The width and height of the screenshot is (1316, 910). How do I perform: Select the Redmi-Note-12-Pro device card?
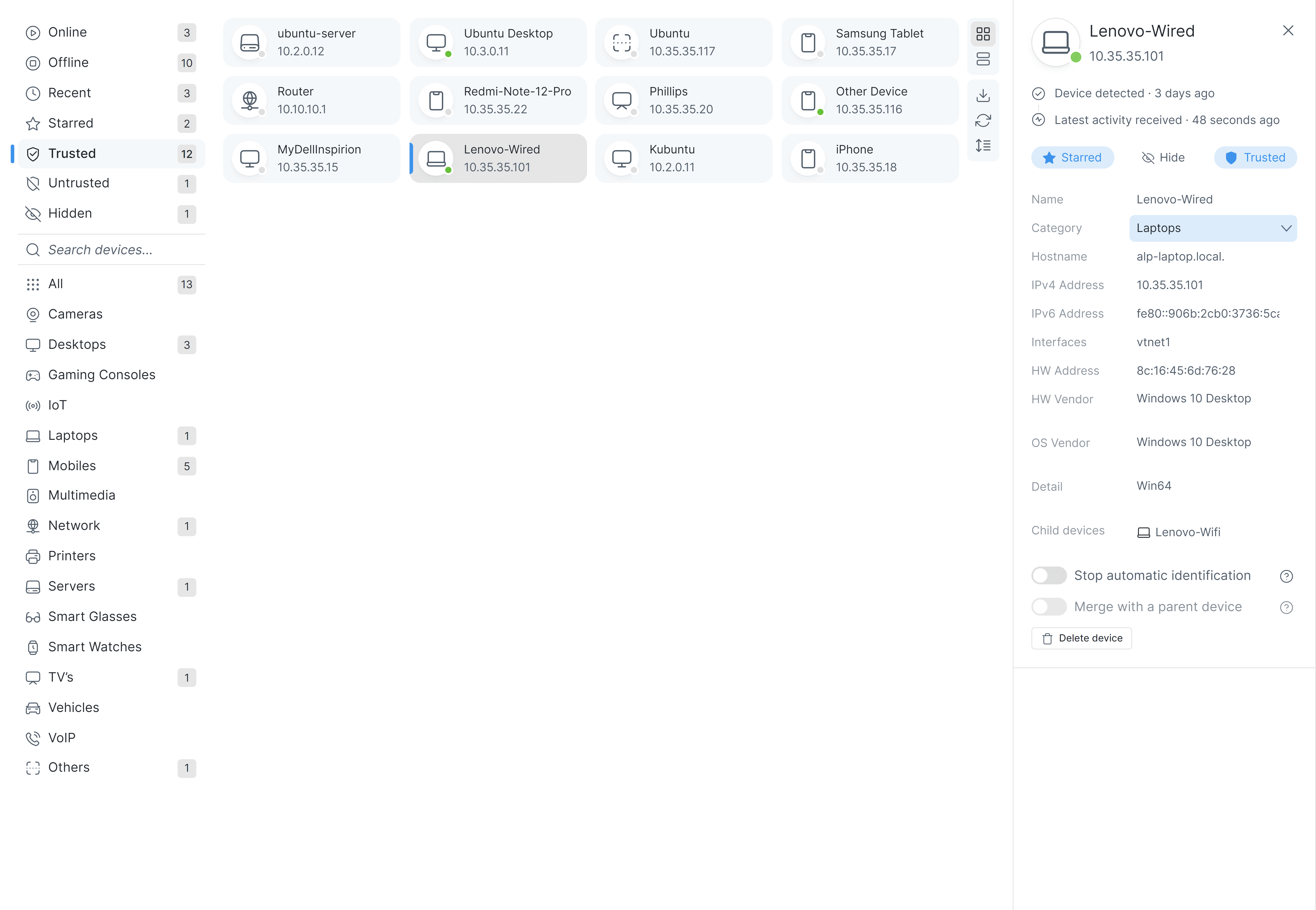tap(498, 101)
